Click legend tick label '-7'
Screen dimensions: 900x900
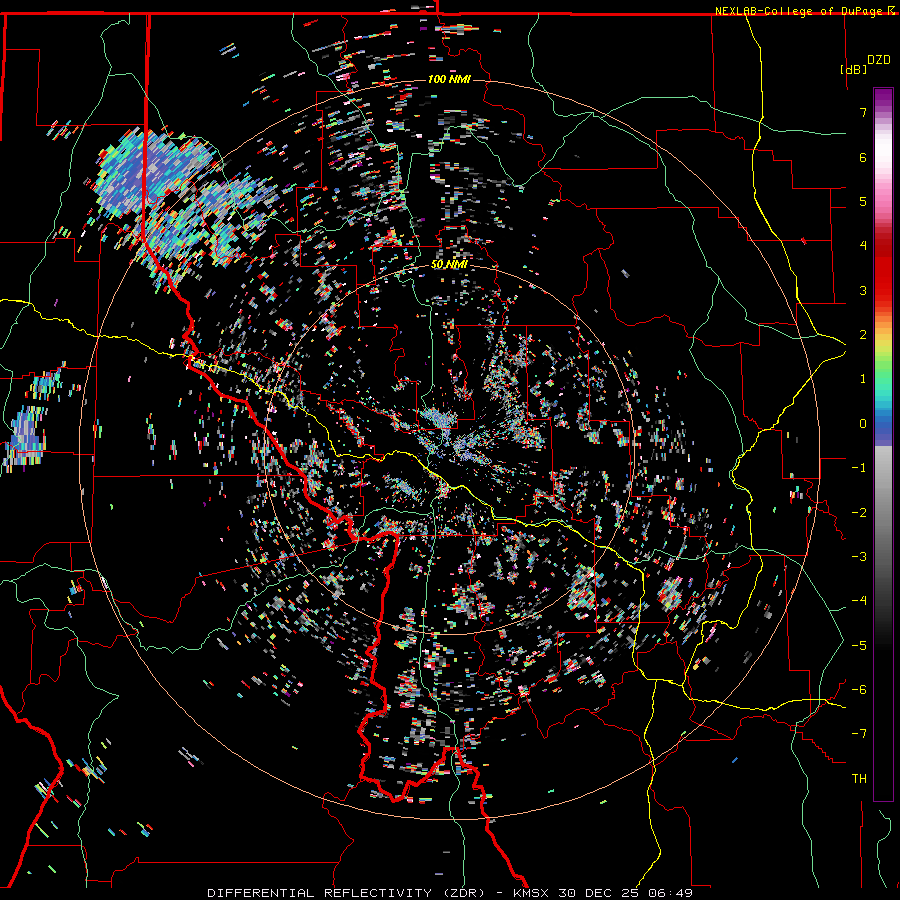[859, 734]
